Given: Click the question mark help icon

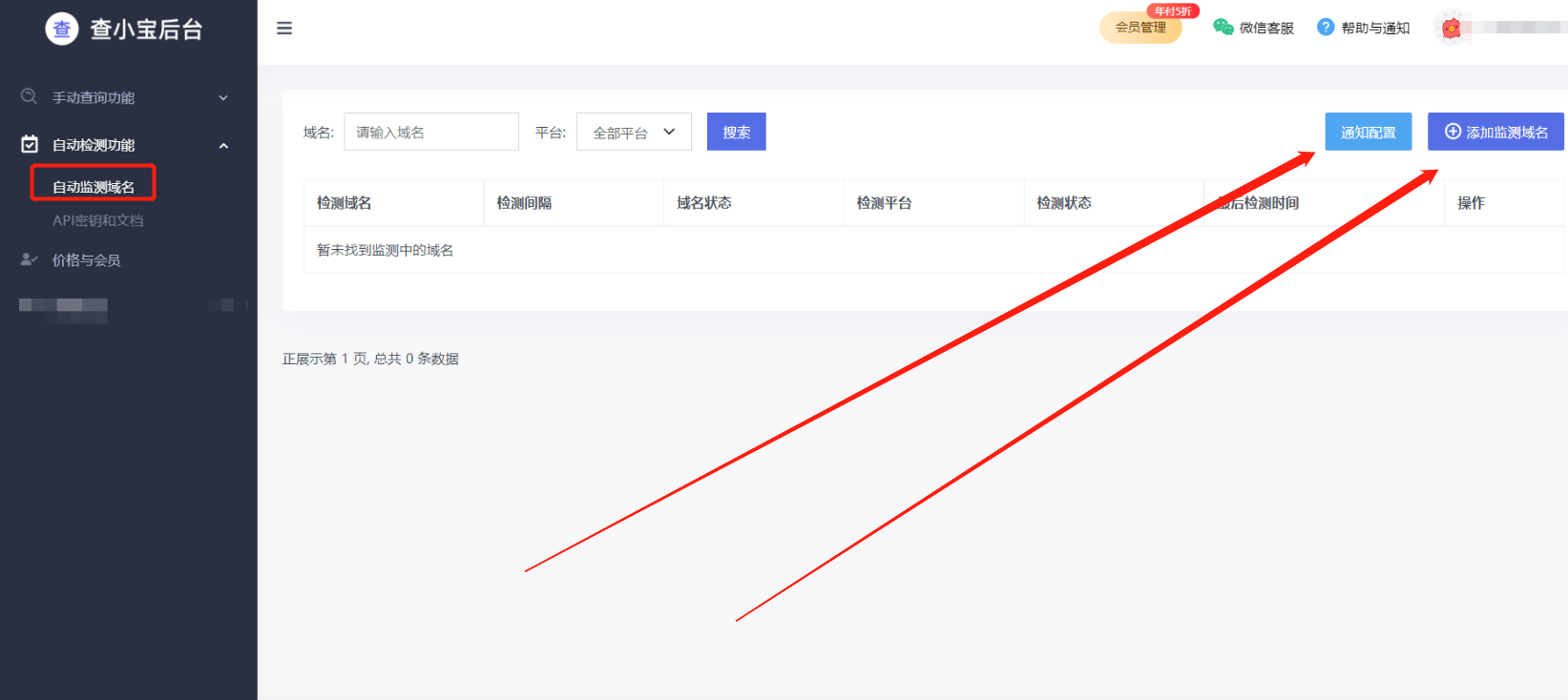Looking at the screenshot, I should tap(1326, 27).
